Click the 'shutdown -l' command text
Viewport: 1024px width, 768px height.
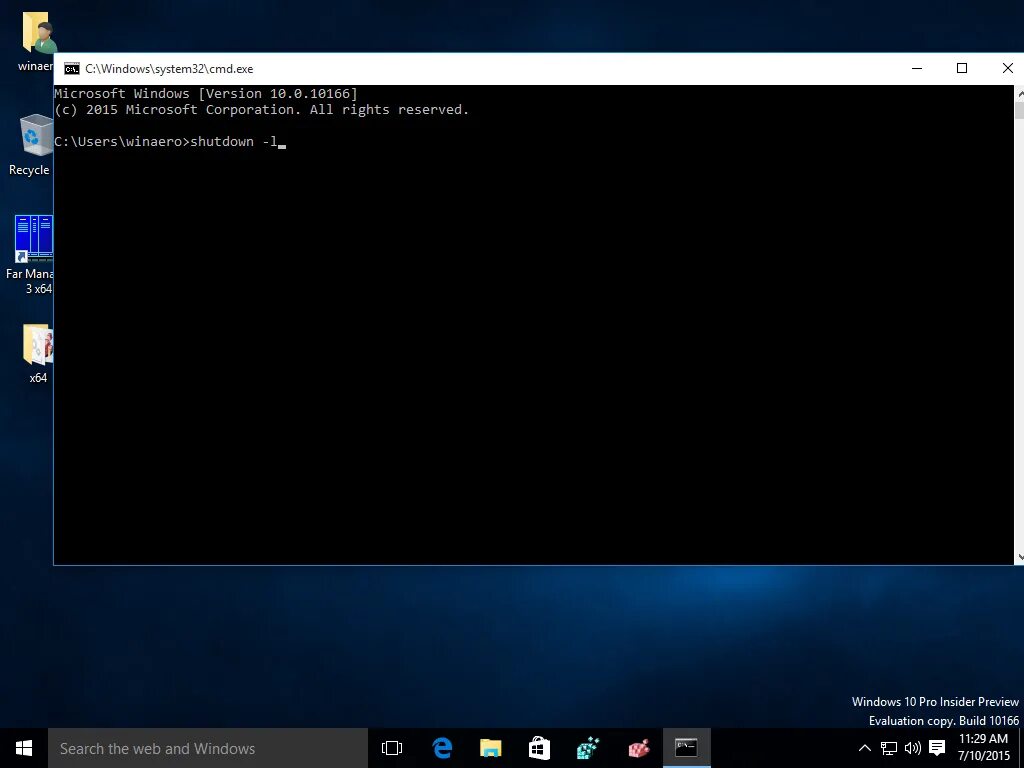click(234, 142)
